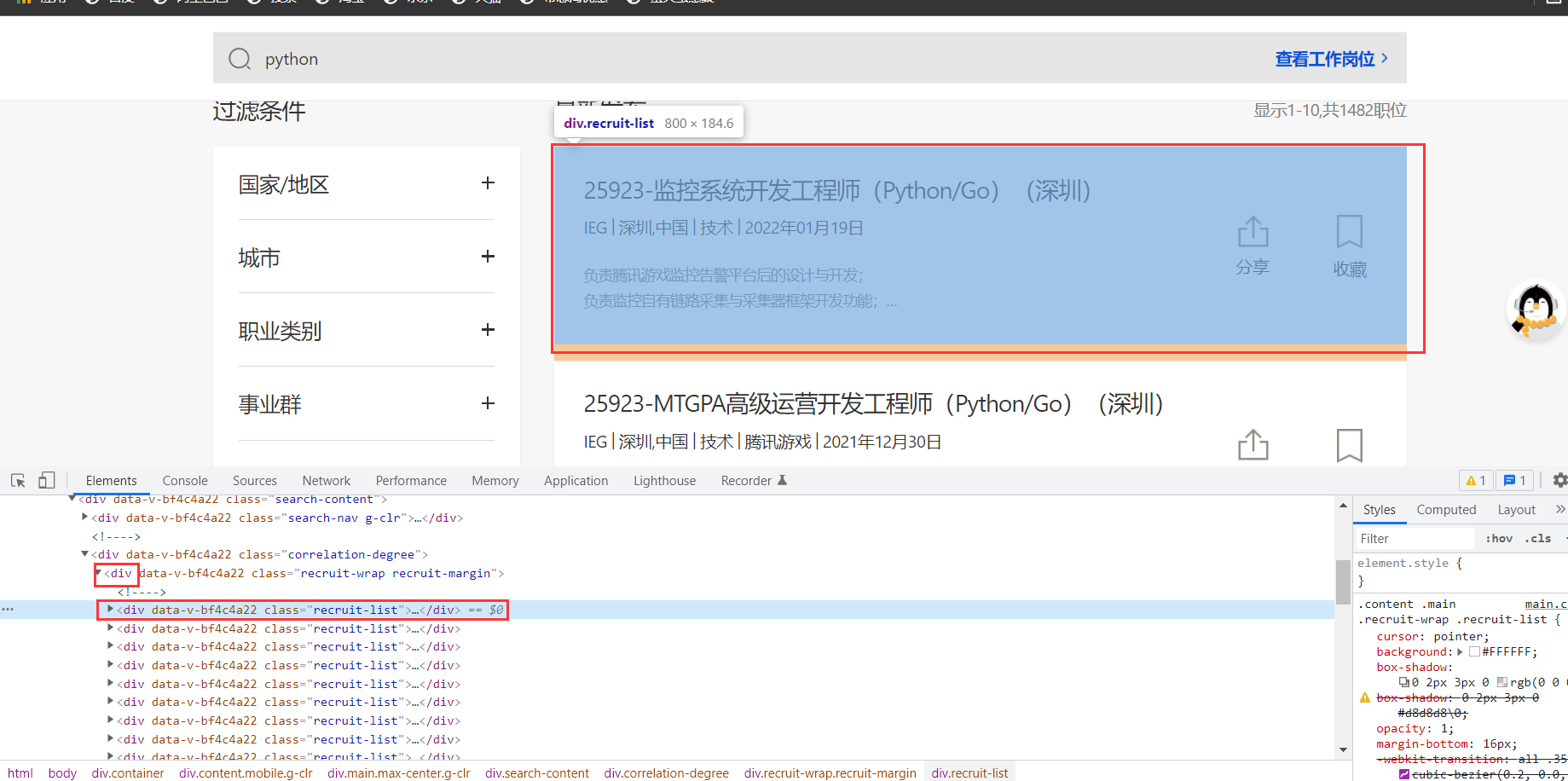The image size is (1568, 781).
Task: Select the Elements tab
Action: [112, 481]
